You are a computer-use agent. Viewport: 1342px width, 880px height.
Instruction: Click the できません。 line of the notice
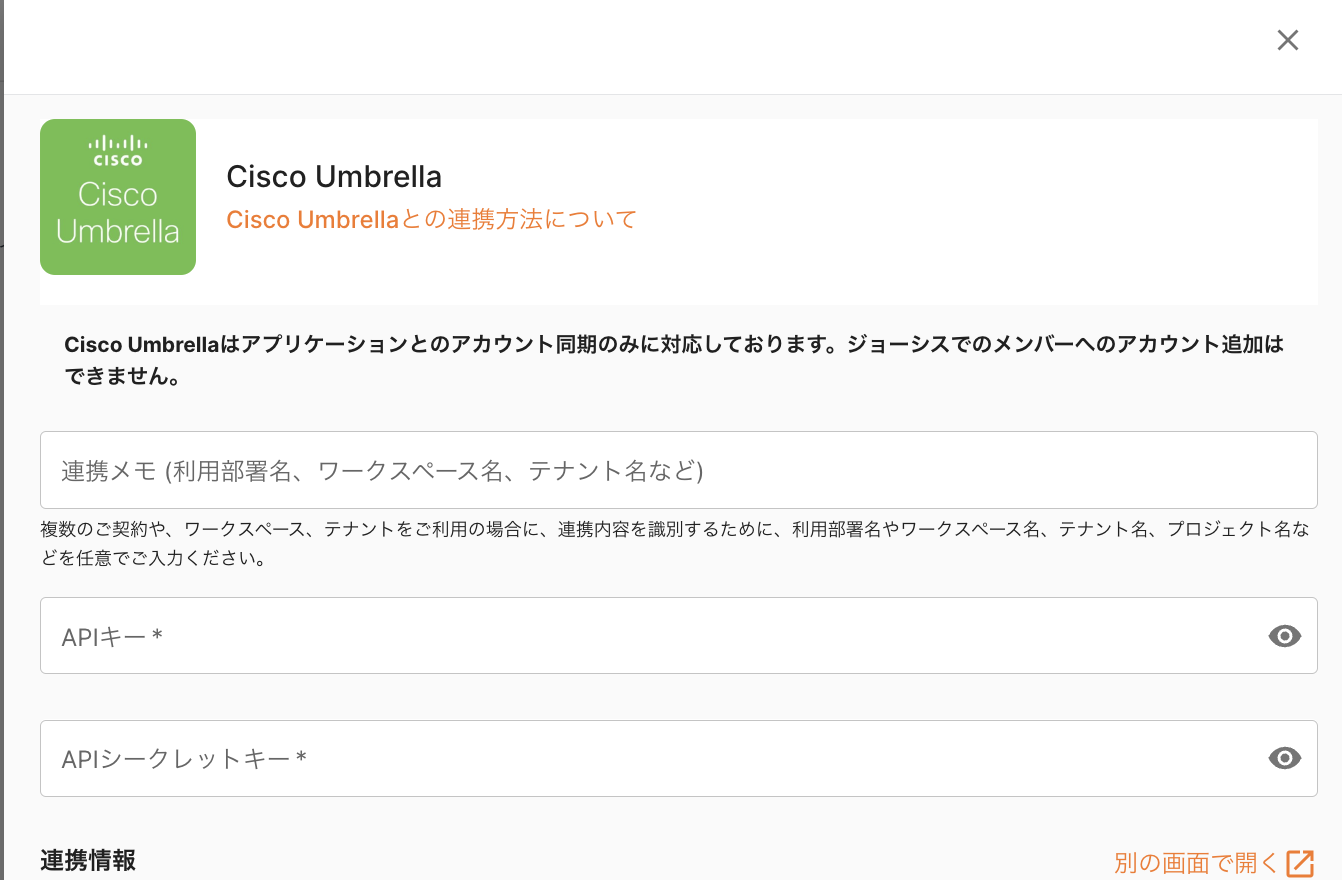pos(122,380)
